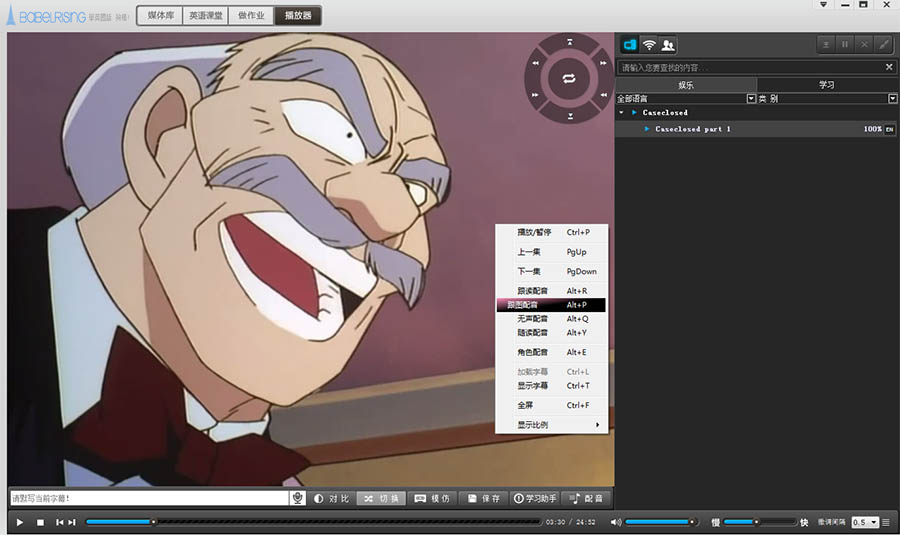900x535 pixels.
Task: Switch to the 做作业 tab
Action: [251, 15]
